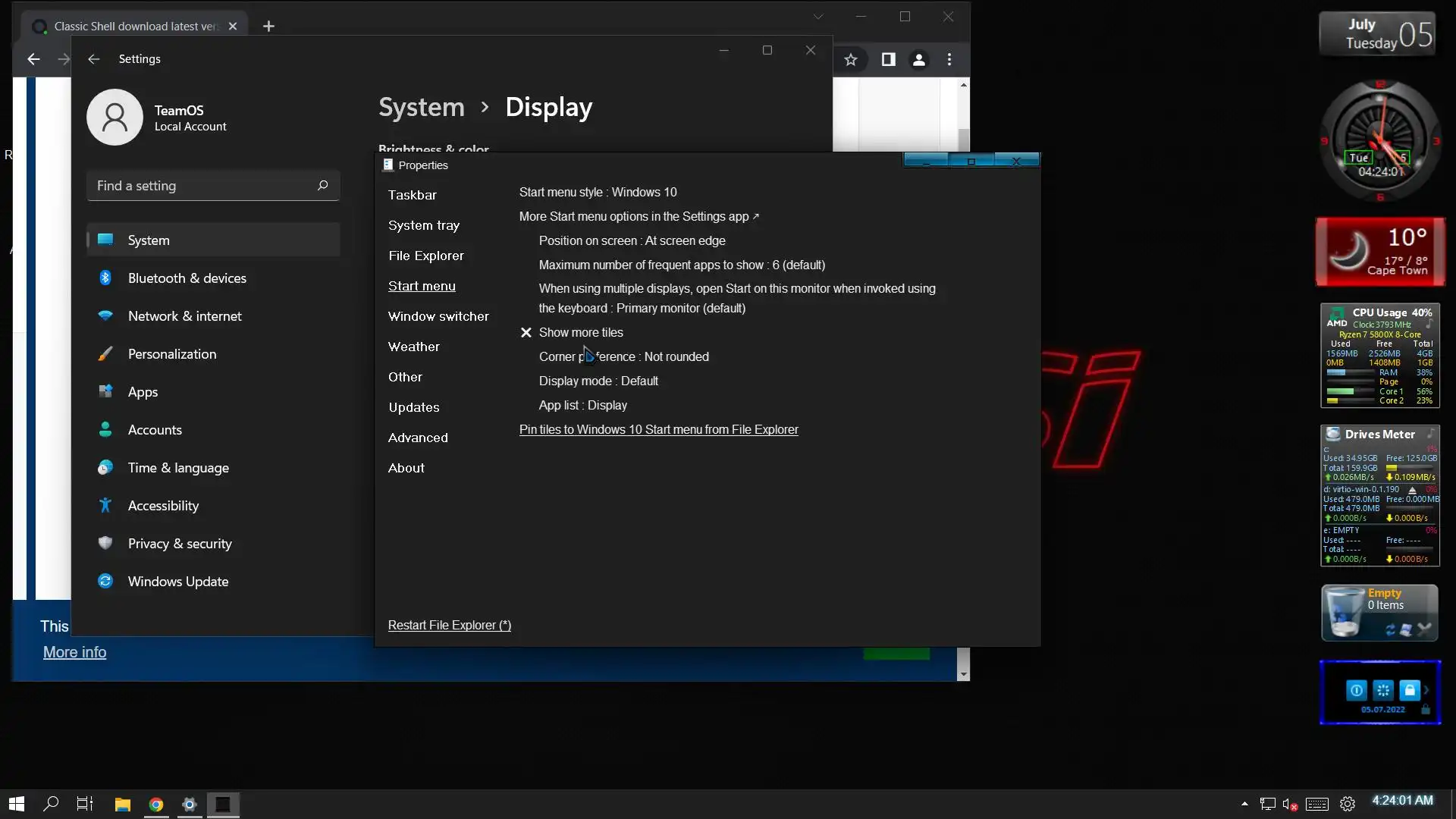
Task: Select the Window switcher section
Action: point(438,316)
